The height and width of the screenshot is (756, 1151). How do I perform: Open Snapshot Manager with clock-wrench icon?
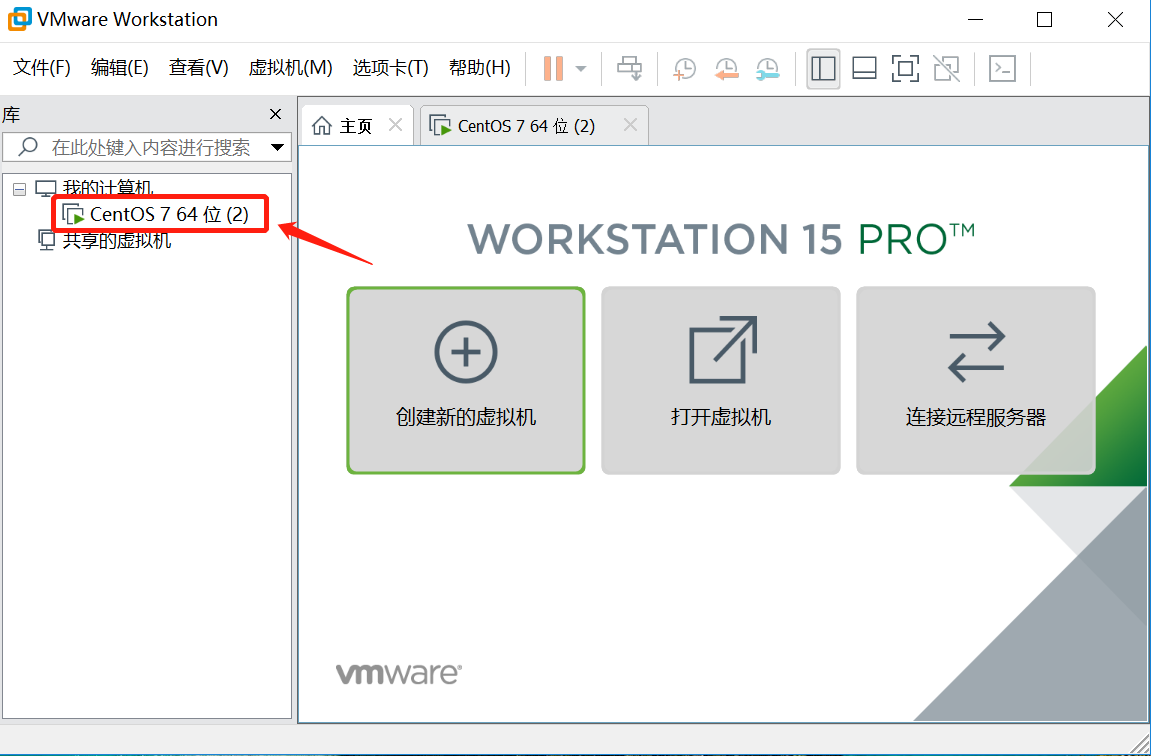point(767,69)
